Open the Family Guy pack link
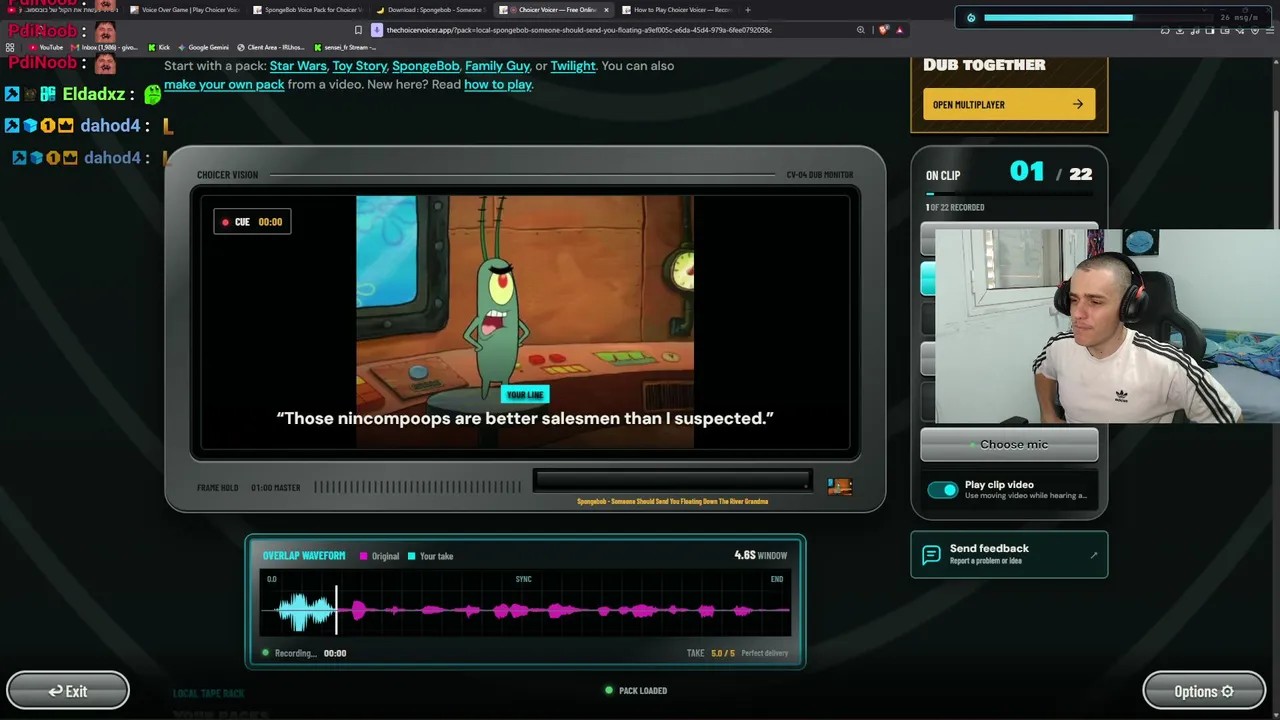Screen dimensions: 1280x720 coord(497,66)
